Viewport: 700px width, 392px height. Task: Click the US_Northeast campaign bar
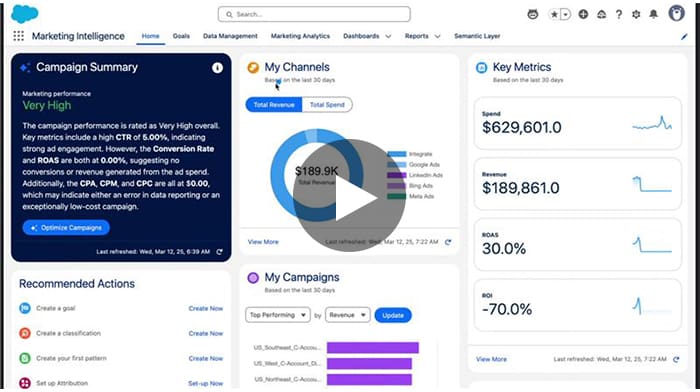coord(369,379)
